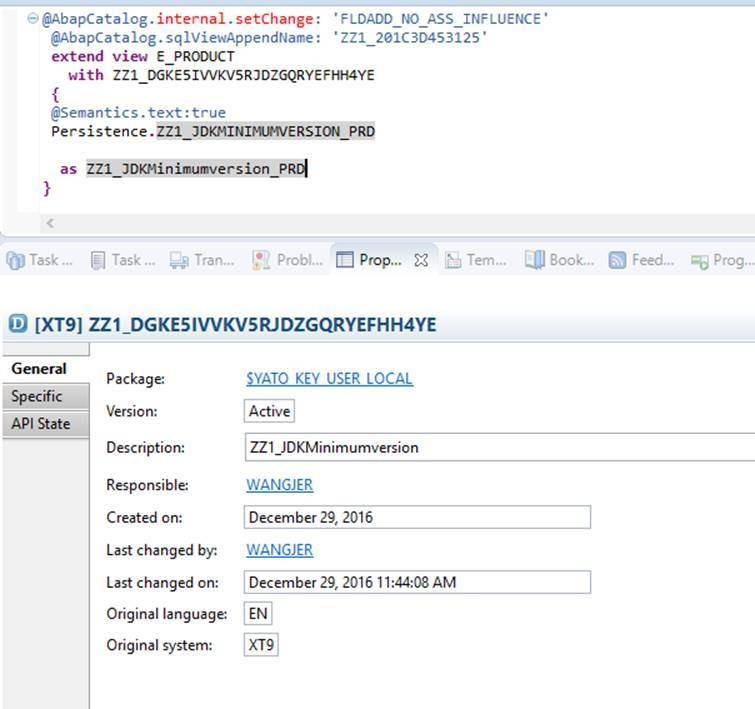
Task: Click the Problems tab icon
Action: 261,261
